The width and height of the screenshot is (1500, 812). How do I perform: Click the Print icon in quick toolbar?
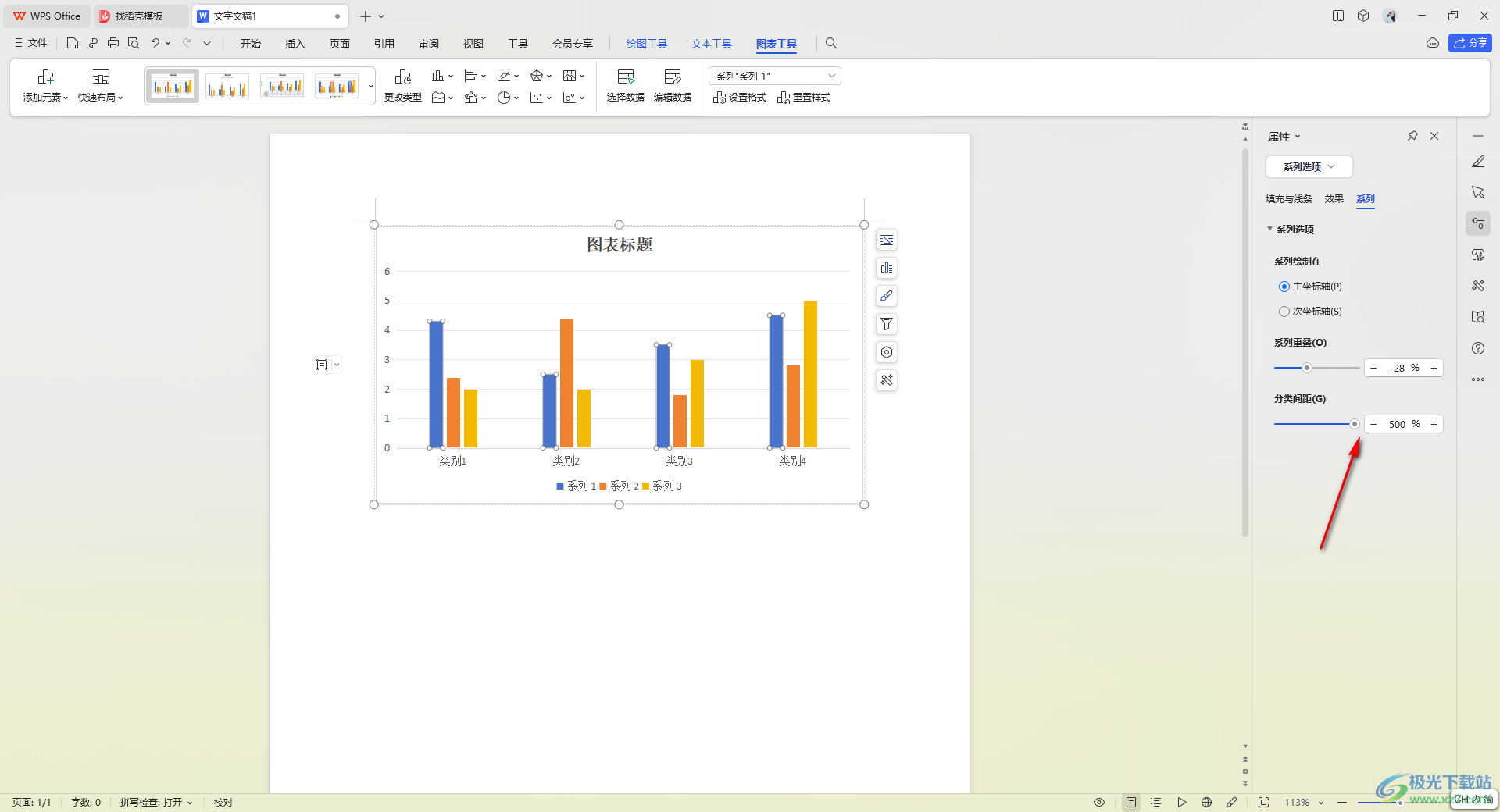pos(113,44)
